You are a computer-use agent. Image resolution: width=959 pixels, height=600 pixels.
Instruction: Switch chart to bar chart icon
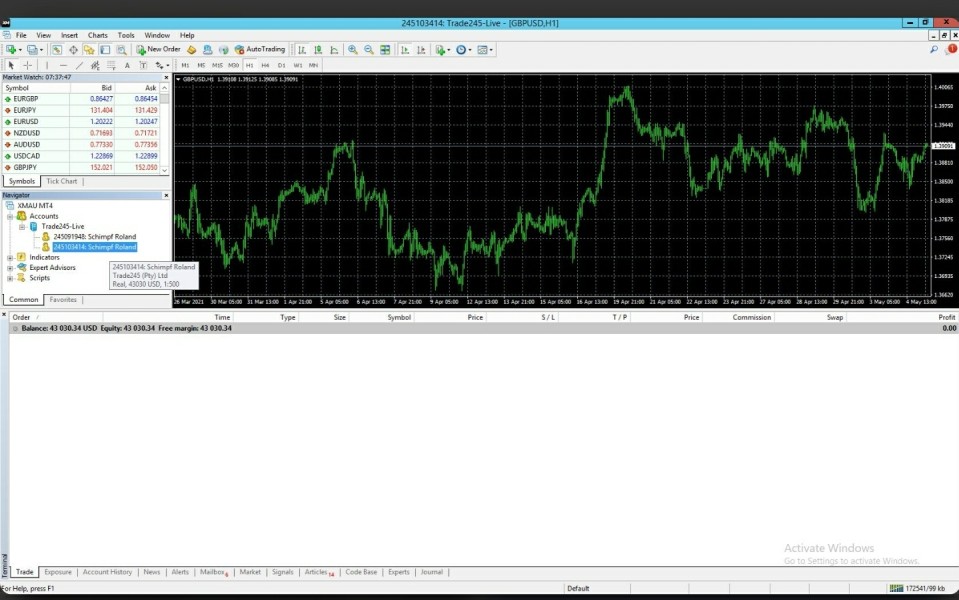[x=302, y=50]
